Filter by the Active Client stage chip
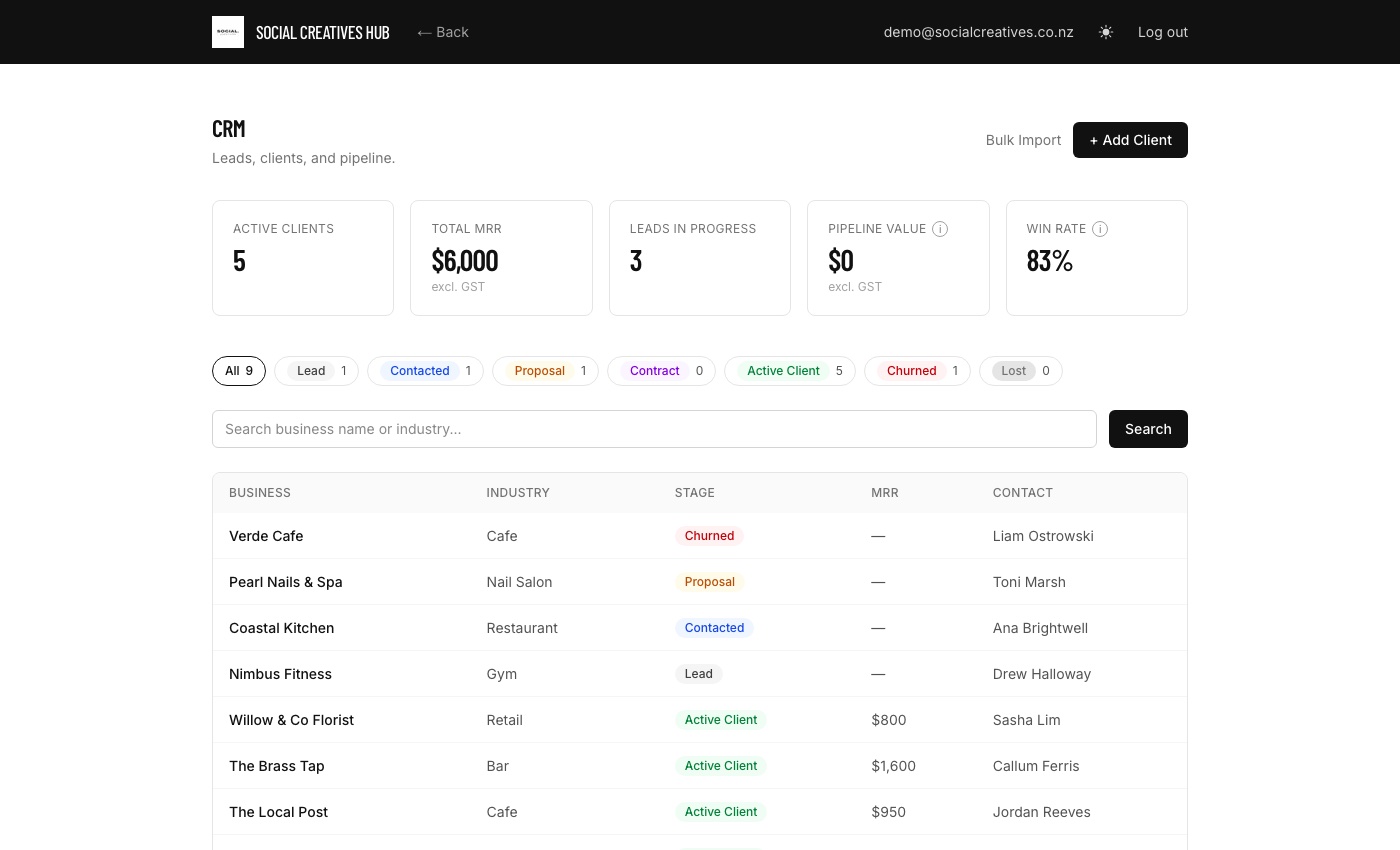 790,371
